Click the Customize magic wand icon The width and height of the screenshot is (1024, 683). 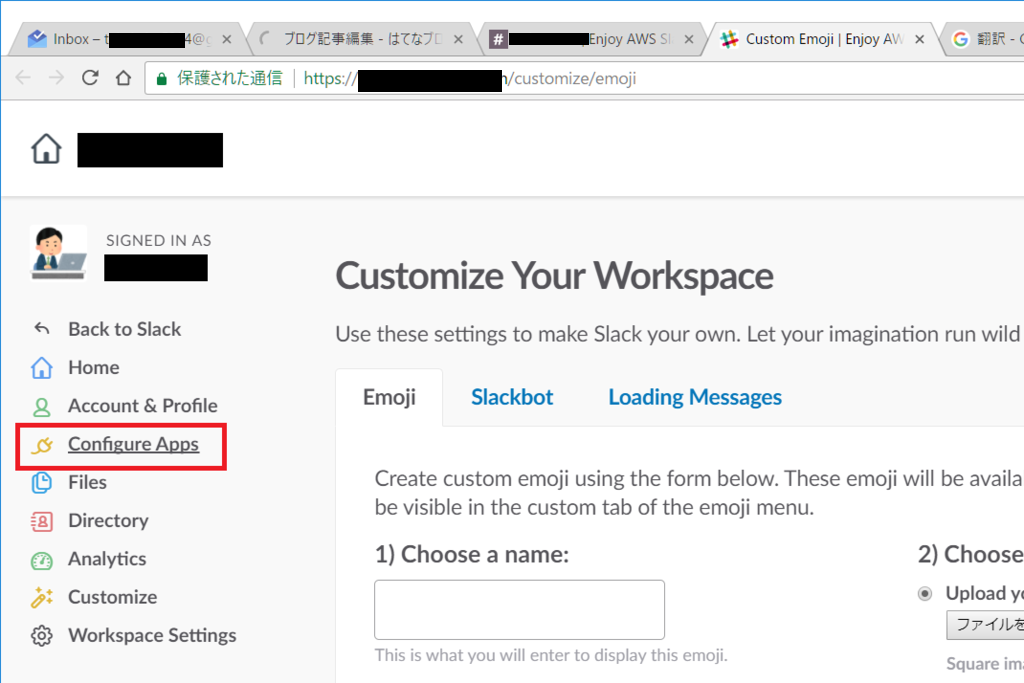pos(42,597)
